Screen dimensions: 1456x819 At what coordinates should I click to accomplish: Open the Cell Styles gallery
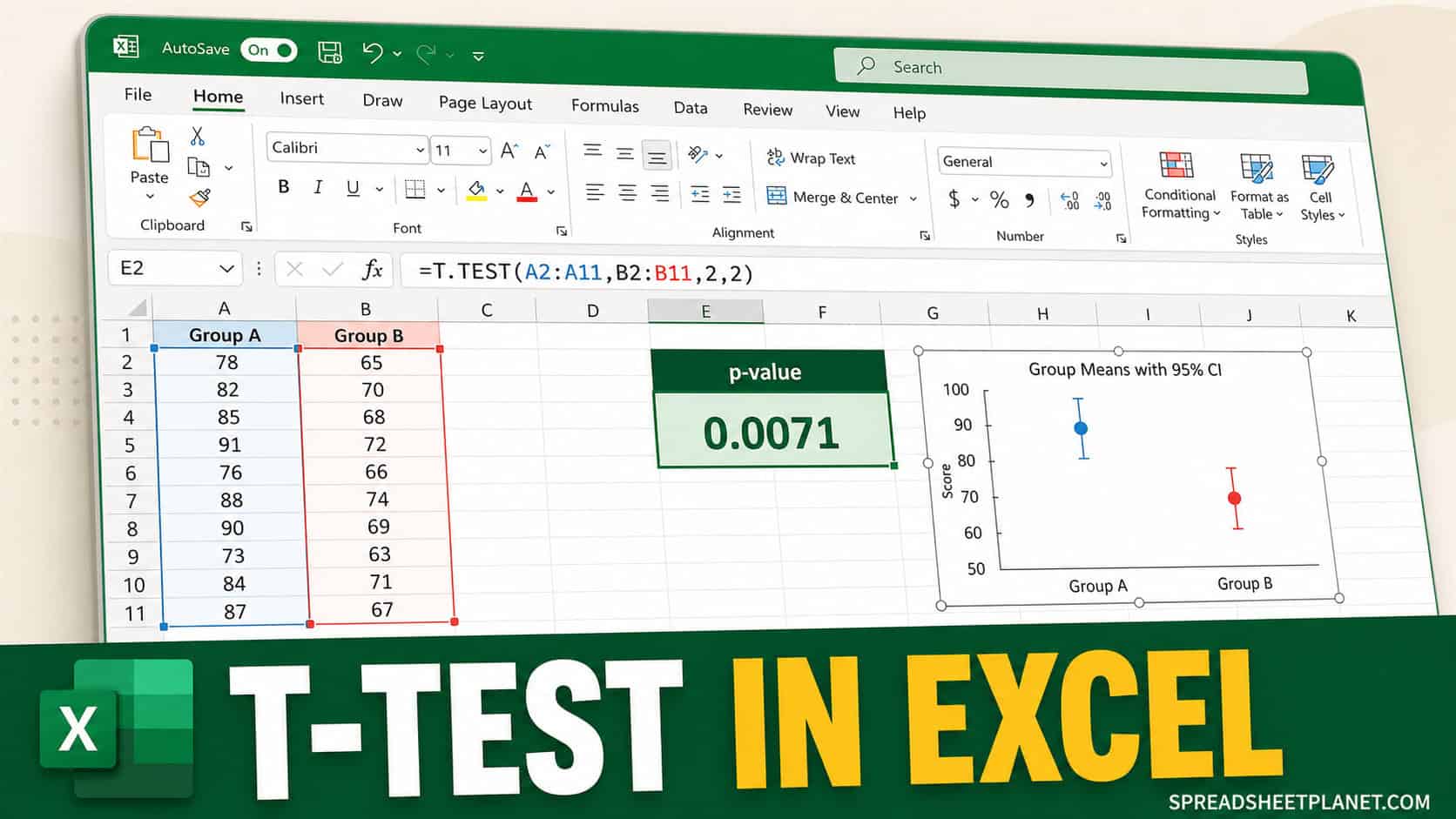[1321, 189]
